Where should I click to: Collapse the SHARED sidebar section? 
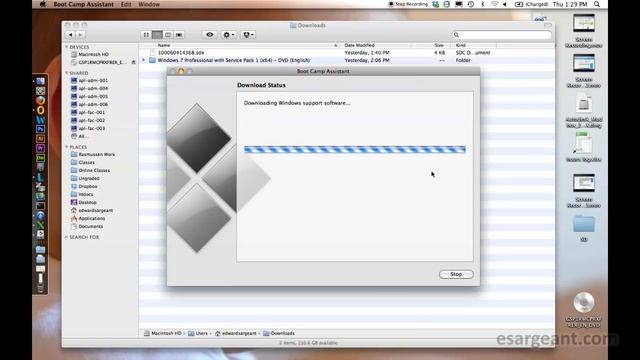pos(67,73)
